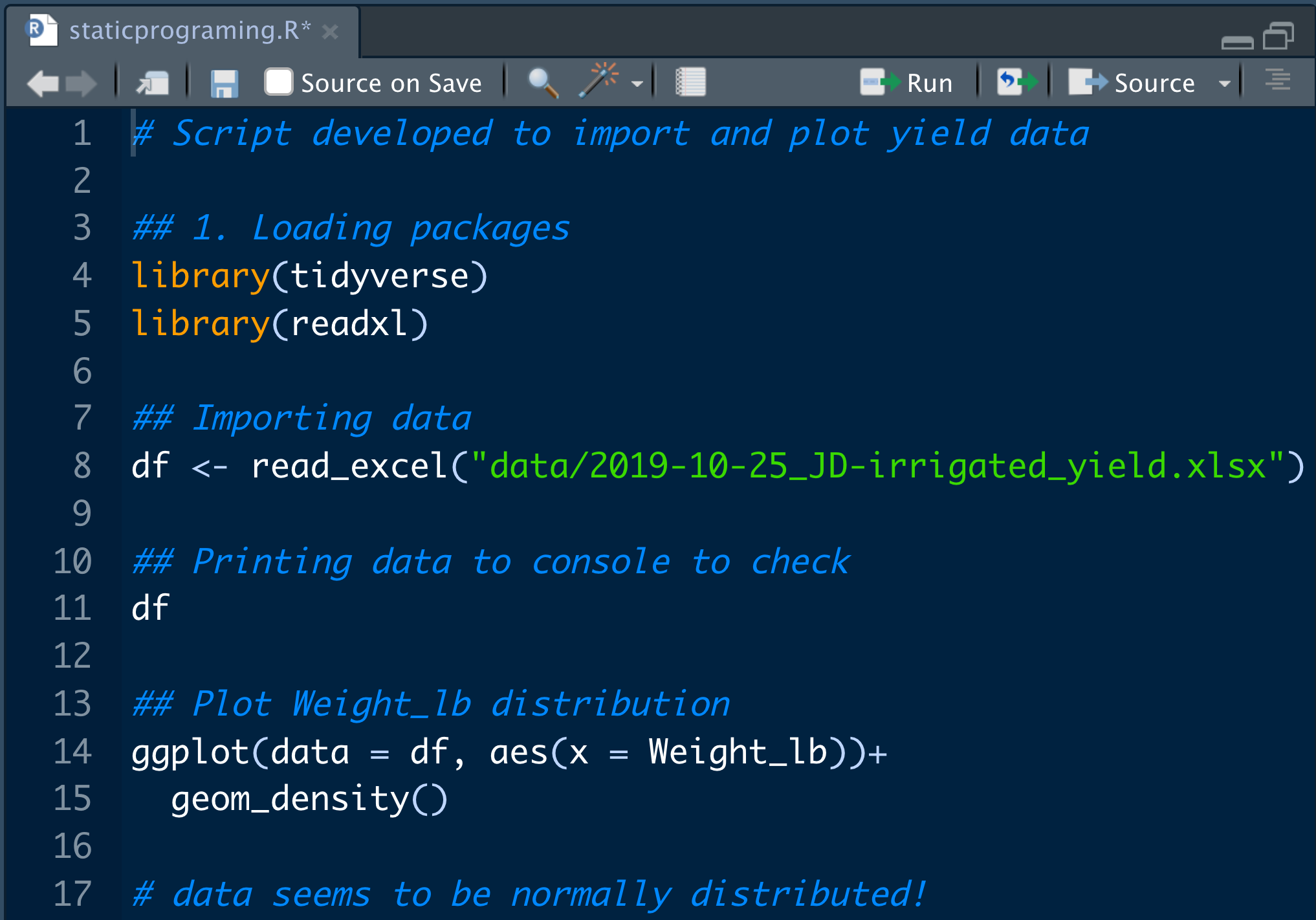This screenshot has height=920, width=1316.
Task: Re-run previous code region
Action: [x=1017, y=82]
